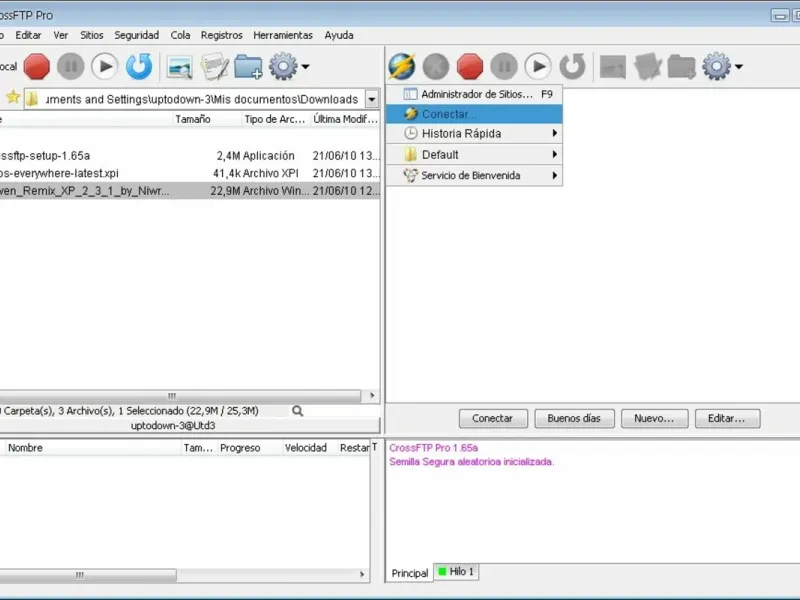This screenshot has height=600, width=800.
Task: Click the play icon in local toolbar
Action: (105, 66)
